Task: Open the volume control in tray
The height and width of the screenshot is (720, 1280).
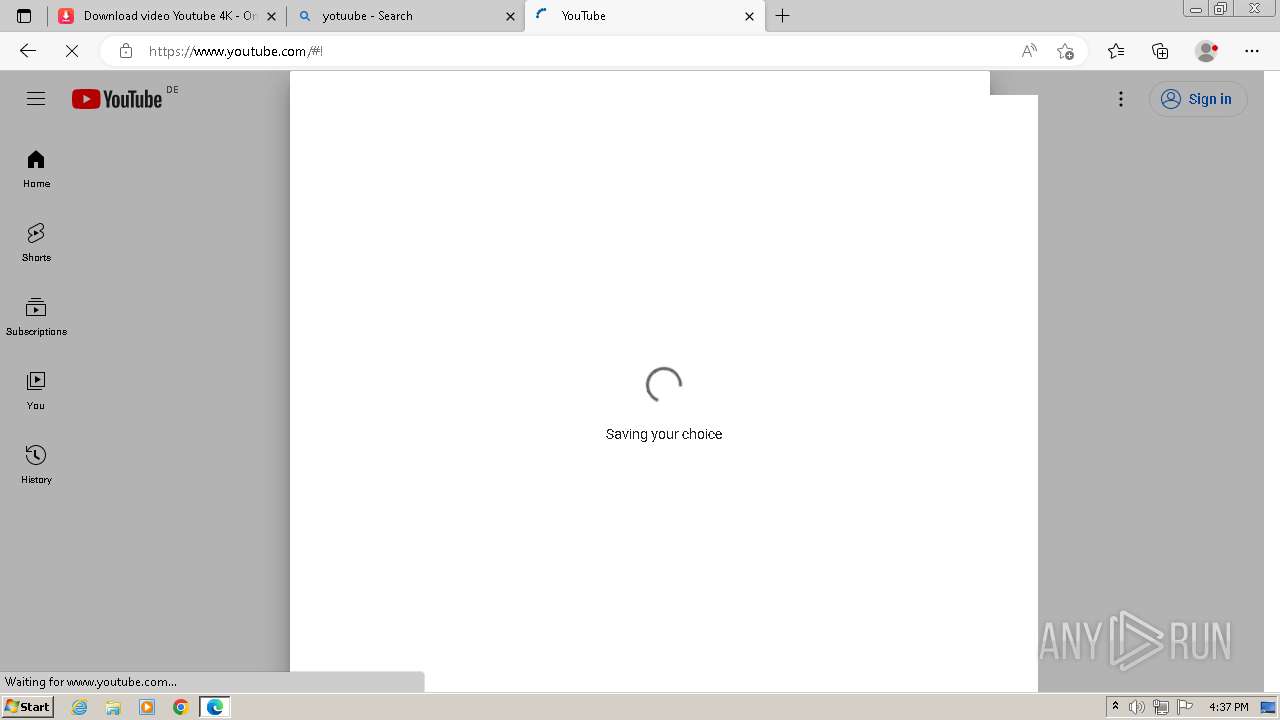Action: [1137, 707]
